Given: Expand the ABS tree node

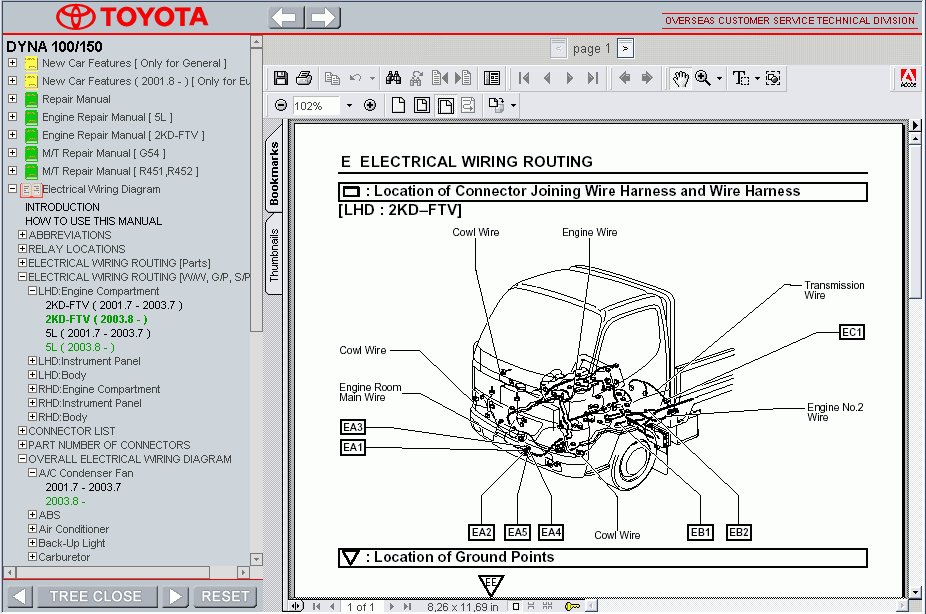Looking at the screenshot, I should [32, 515].
